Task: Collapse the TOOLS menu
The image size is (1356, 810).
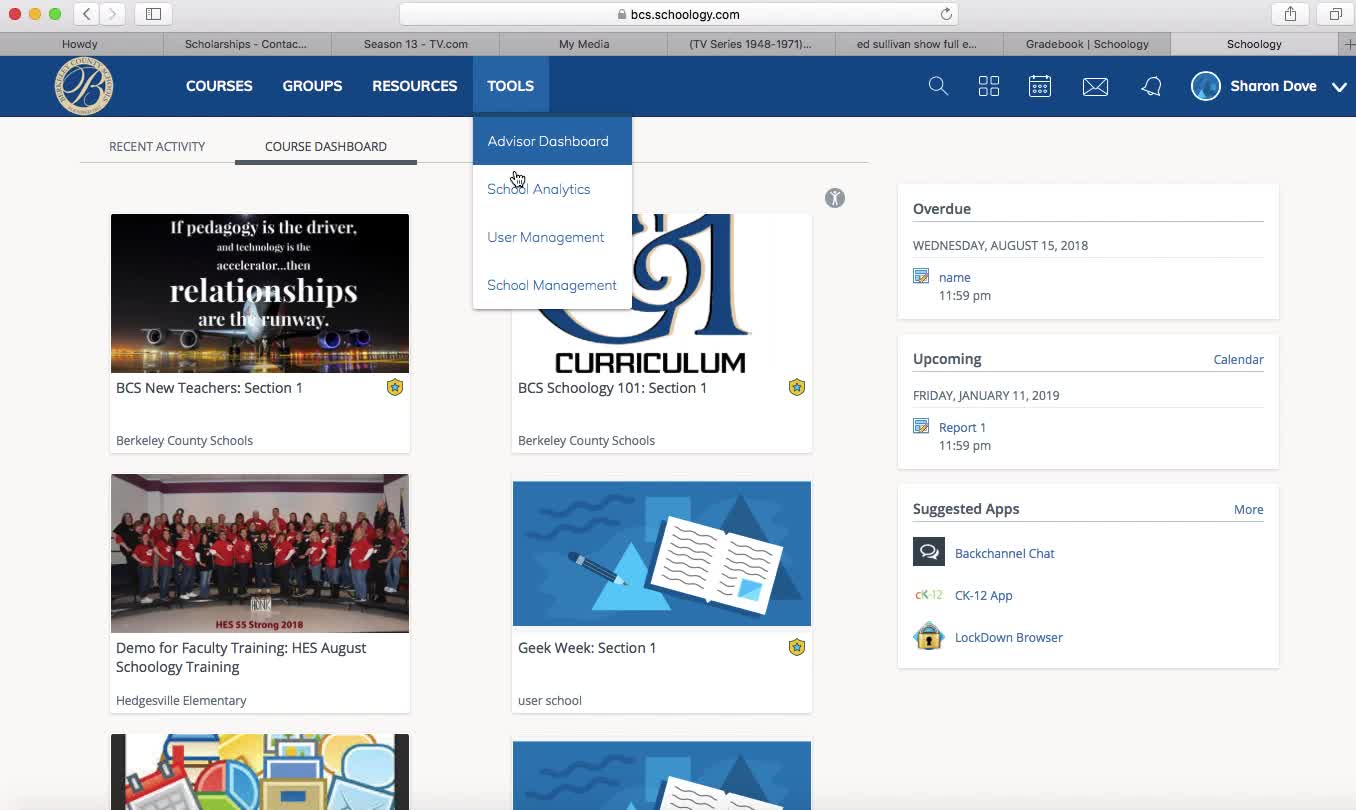Action: pyautogui.click(x=511, y=86)
